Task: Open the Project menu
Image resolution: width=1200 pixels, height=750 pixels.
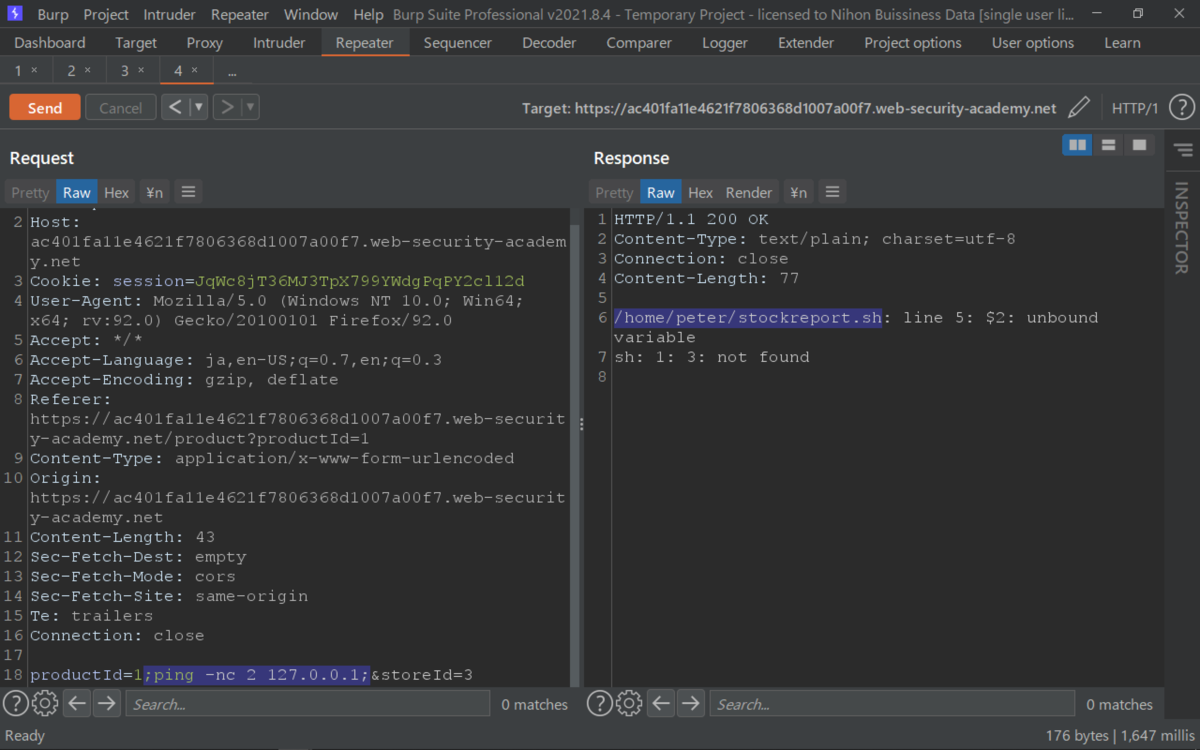Action: click(x=106, y=15)
